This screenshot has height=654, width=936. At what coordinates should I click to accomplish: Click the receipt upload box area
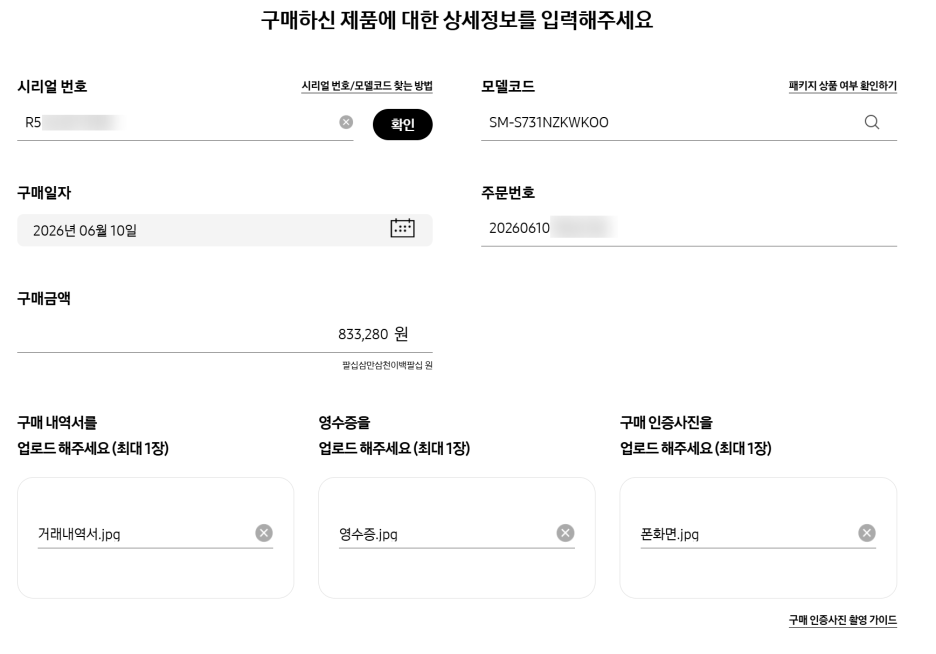pos(457,538)
